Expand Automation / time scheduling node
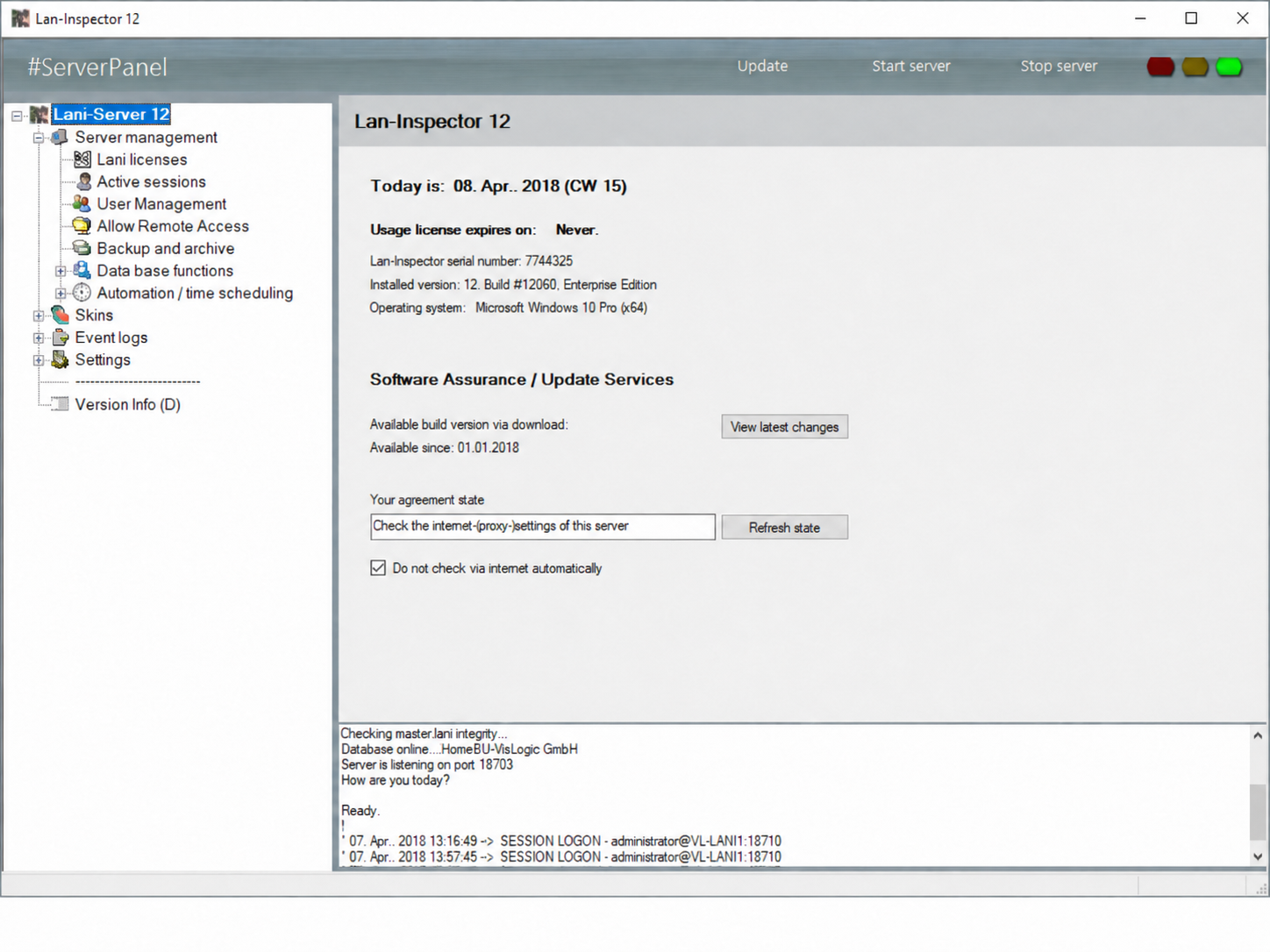Image resolution: width=1270 pixels, height=952 pixels. click(x=61, y=293)
